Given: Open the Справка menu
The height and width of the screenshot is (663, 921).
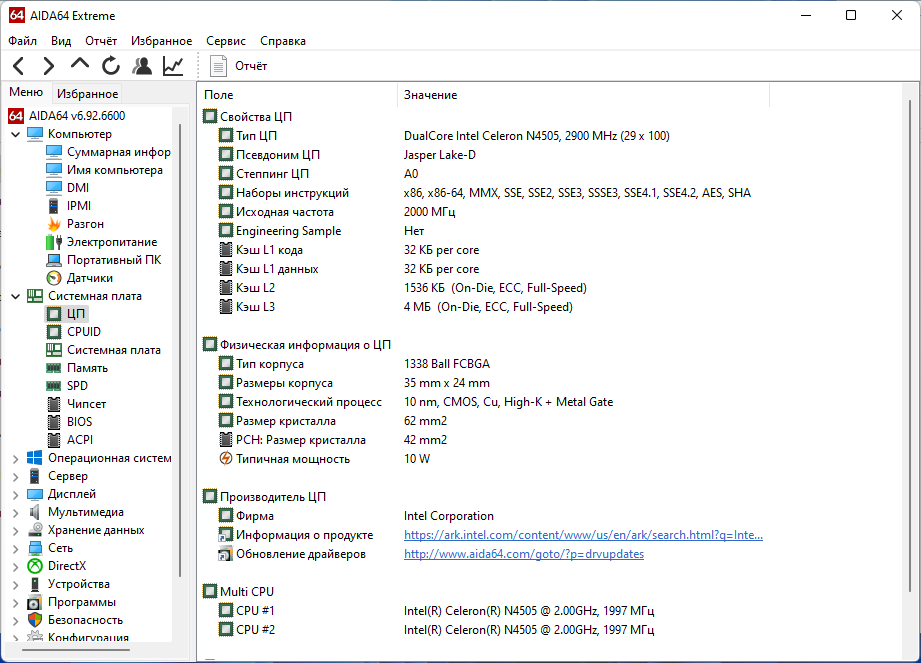Looking at the screenshot, I should 283,41.
